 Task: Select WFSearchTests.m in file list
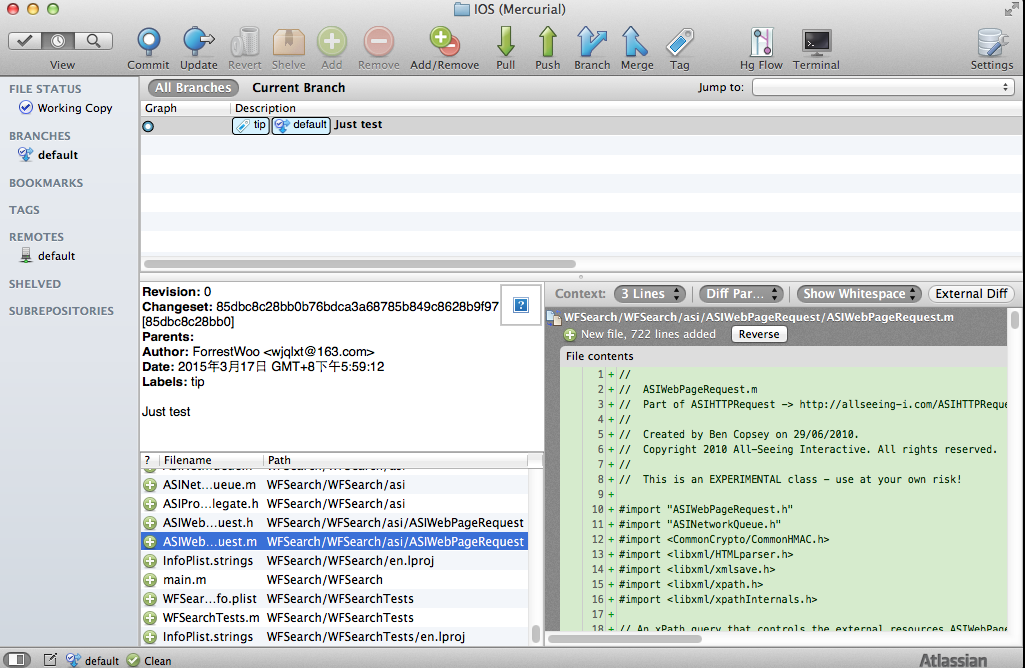pyautogui.click(x=334, y=618)
